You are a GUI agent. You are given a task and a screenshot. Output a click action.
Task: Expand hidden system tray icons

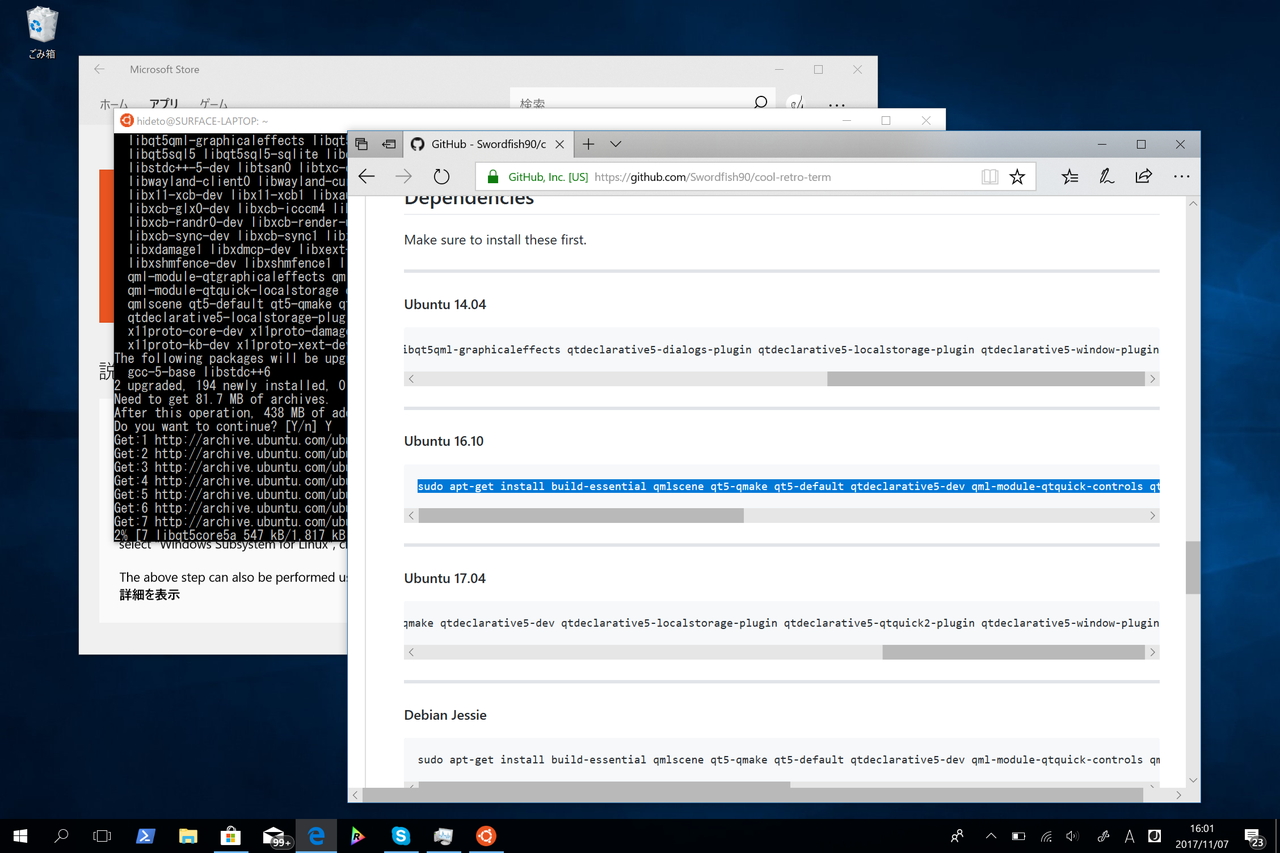pos(990,836)
